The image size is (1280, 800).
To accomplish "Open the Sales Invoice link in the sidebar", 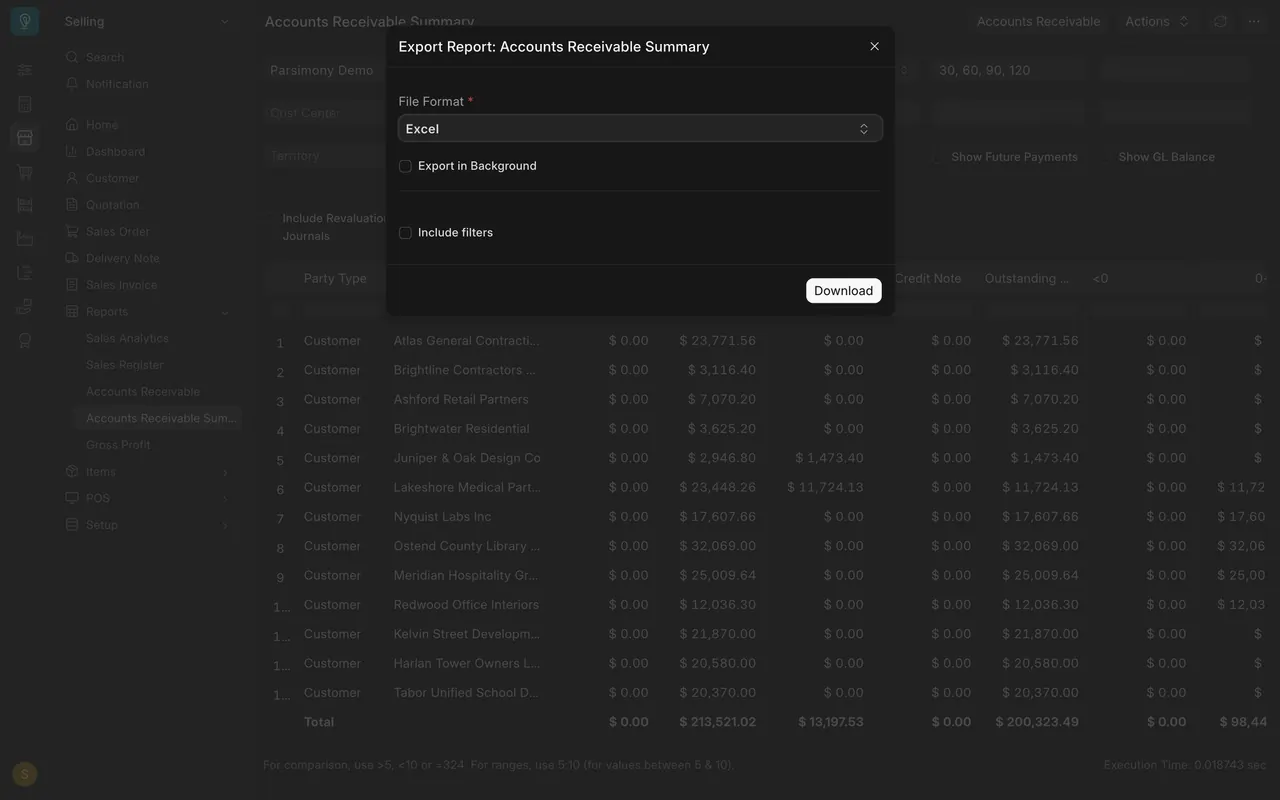I will (122, 285).
